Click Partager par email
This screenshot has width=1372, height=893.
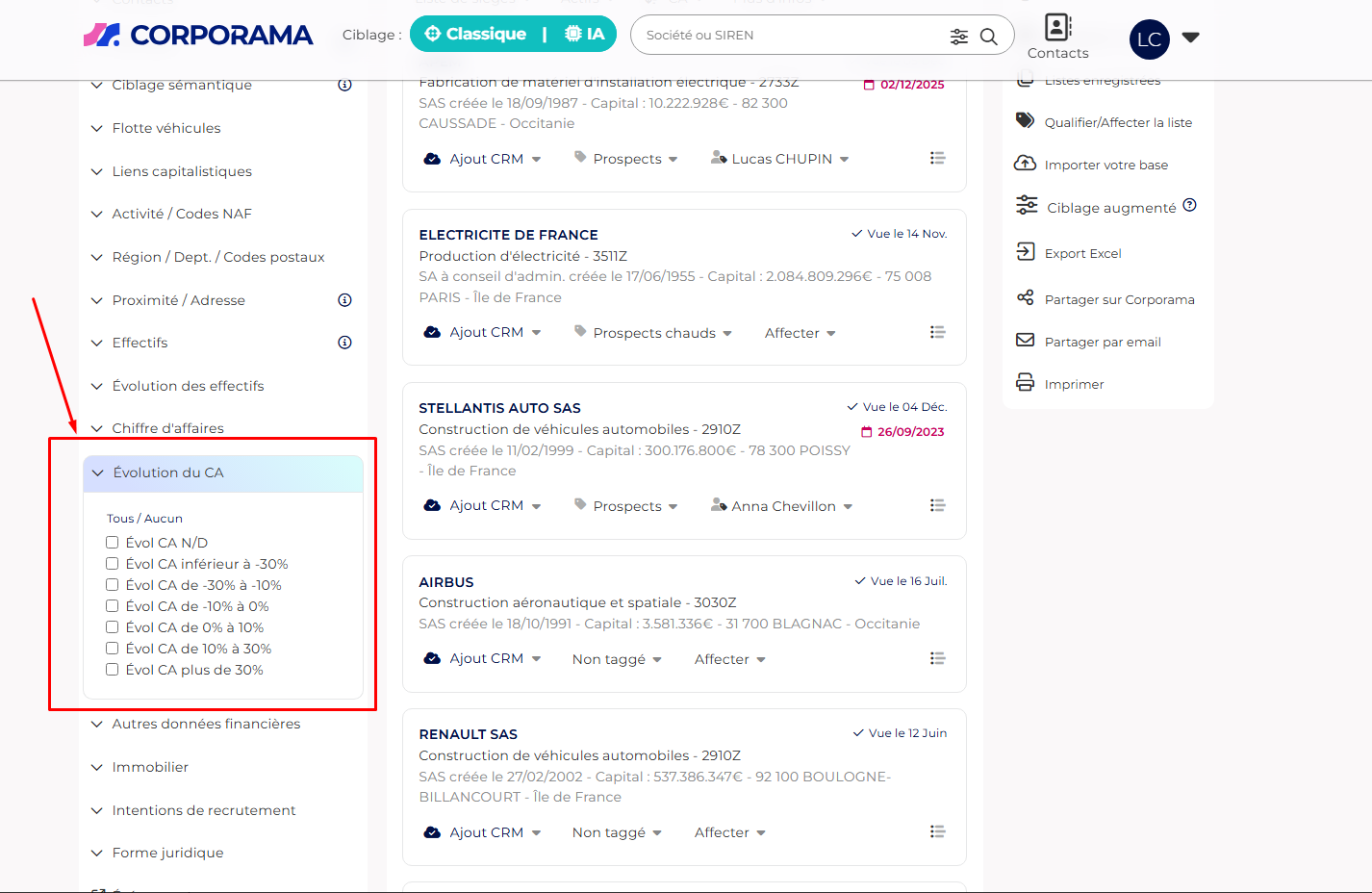1102,342
